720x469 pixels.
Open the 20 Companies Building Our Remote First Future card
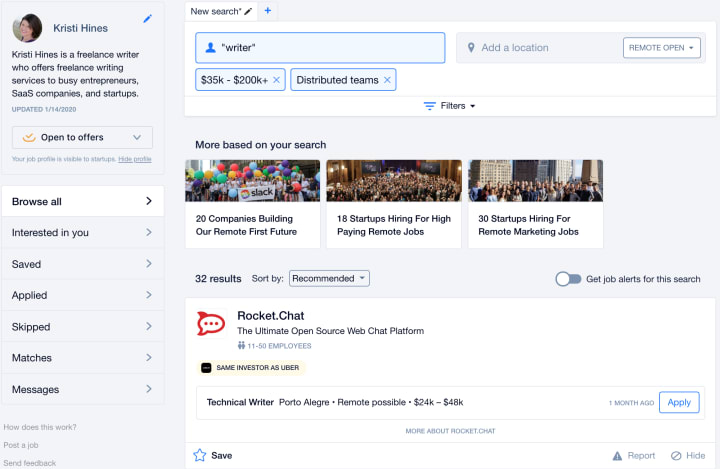(x=253, y=204)
